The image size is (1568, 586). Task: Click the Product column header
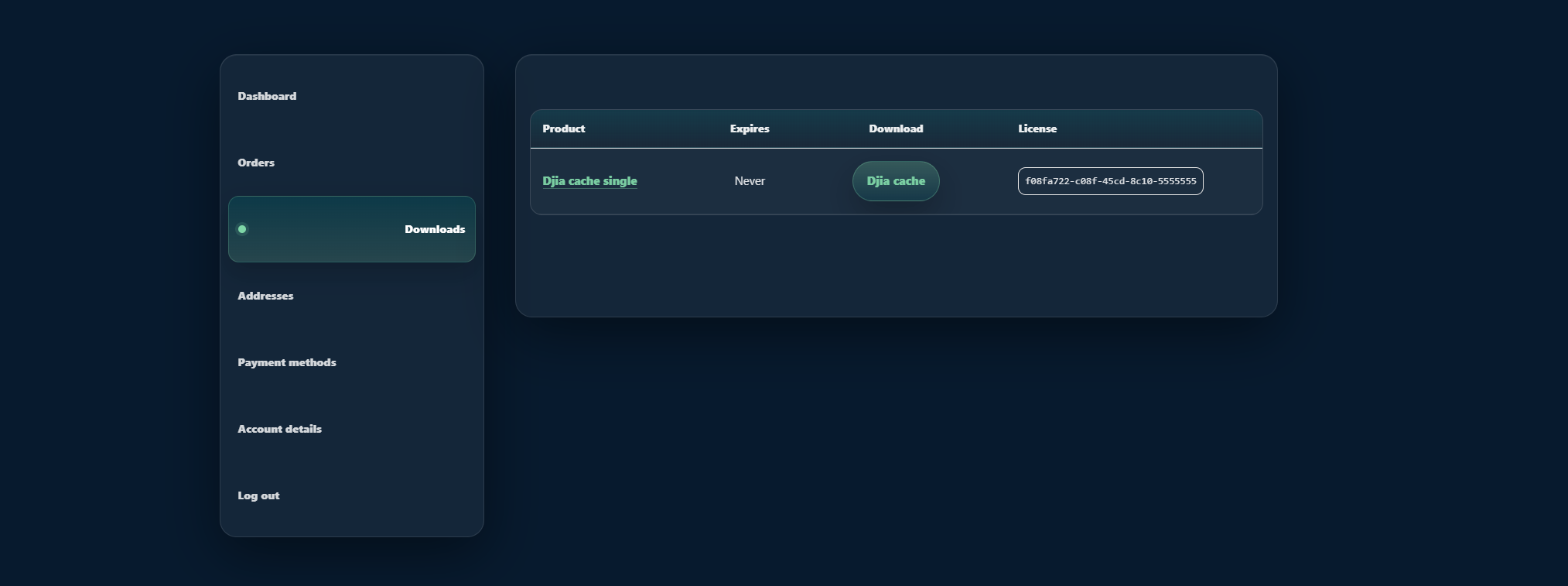pyautogui.click(x=564, y=129)
